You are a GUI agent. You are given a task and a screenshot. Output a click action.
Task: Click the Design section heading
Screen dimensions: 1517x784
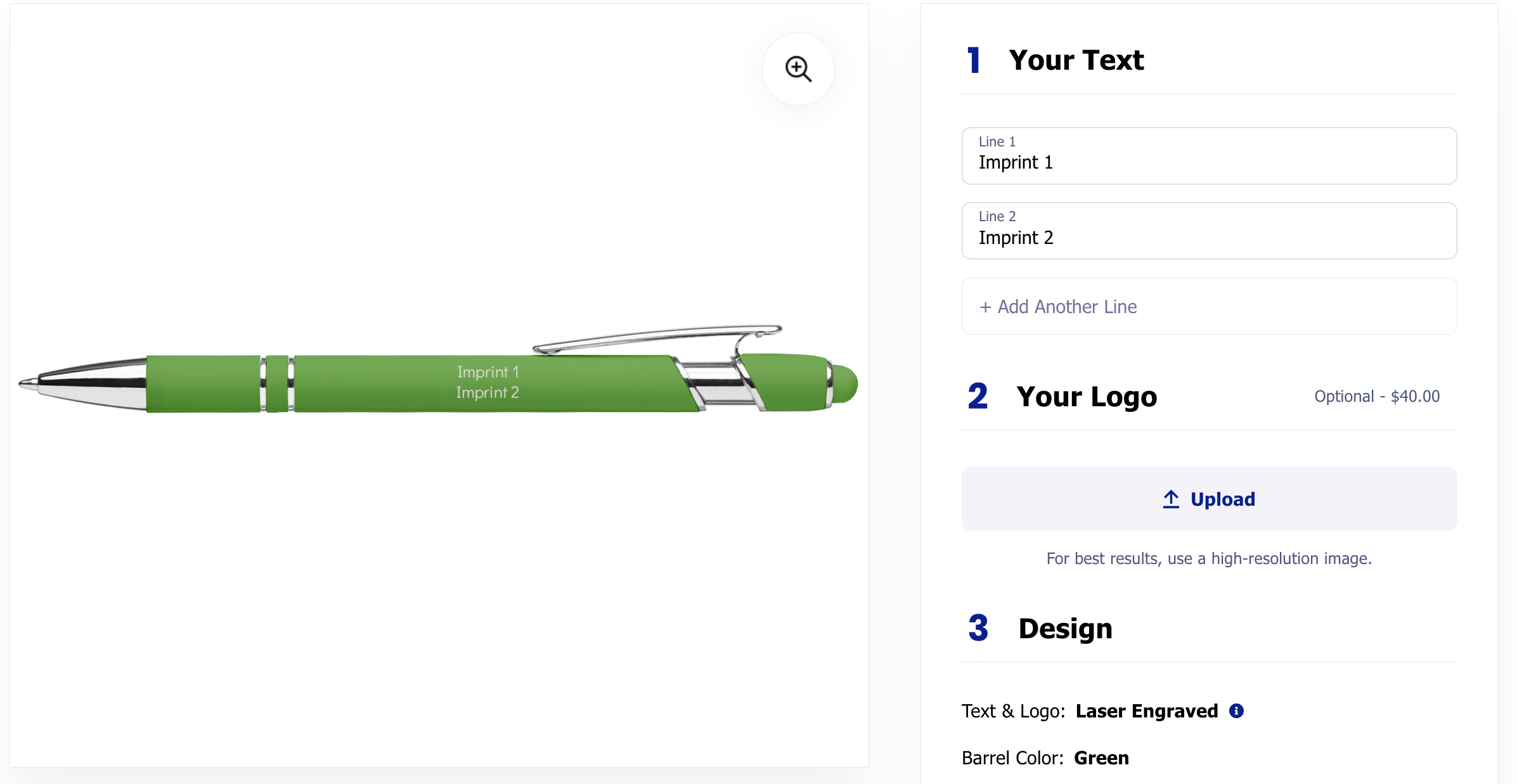coord(1065,629)
